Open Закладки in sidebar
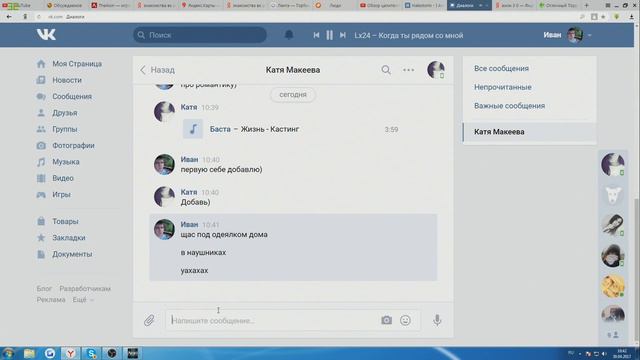Viewport: 640px width, 360px height. coord(69,238)
